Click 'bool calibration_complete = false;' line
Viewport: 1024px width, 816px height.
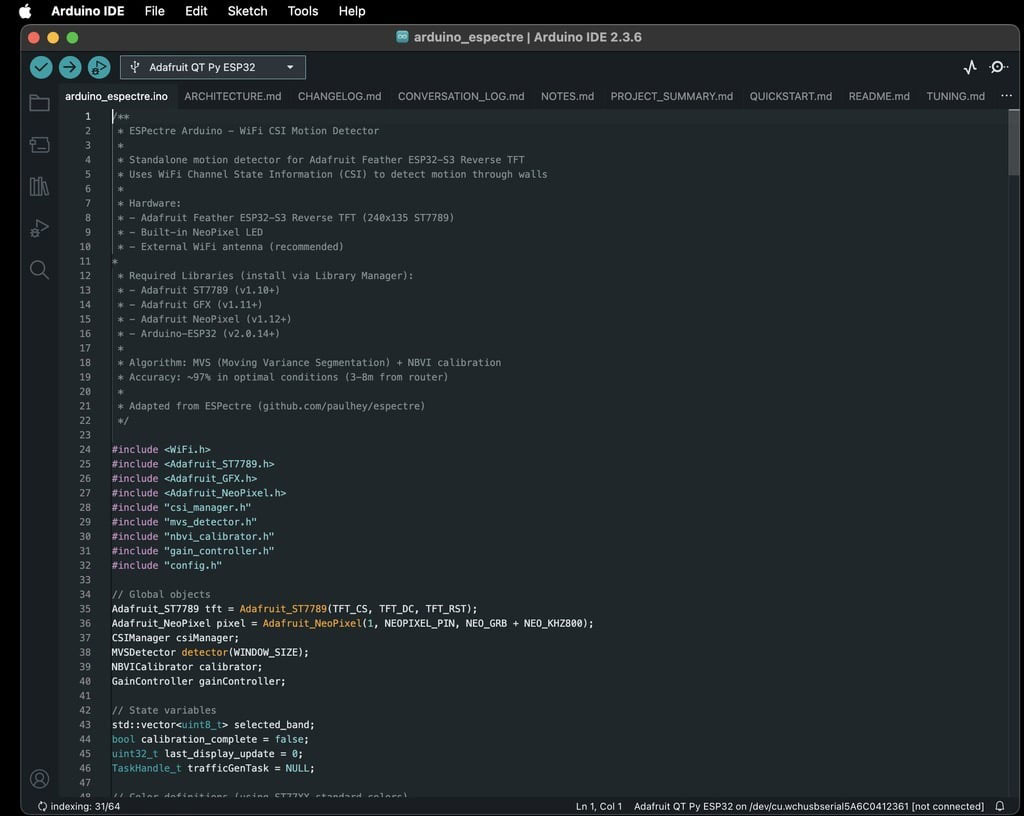(210, 739)
